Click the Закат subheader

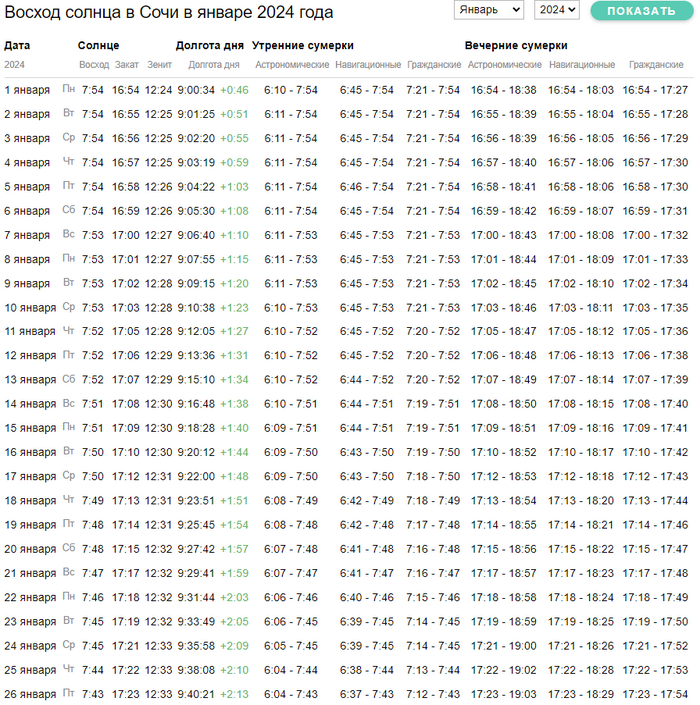pyautogui.click(x=126, y=65)
